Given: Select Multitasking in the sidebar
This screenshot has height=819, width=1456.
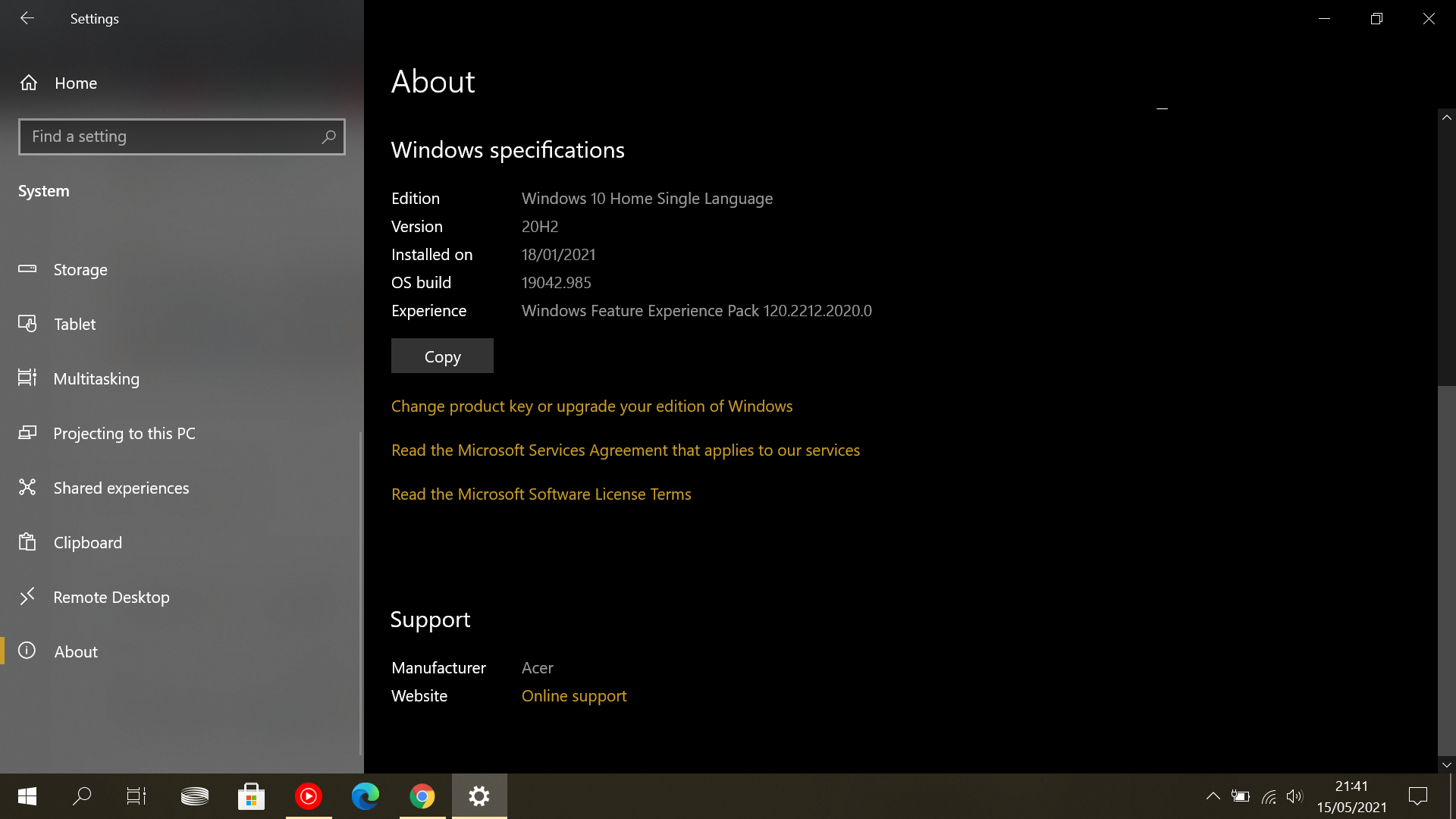Looking at the screenshot, I should pyautogui.click(x=96, y=379).
